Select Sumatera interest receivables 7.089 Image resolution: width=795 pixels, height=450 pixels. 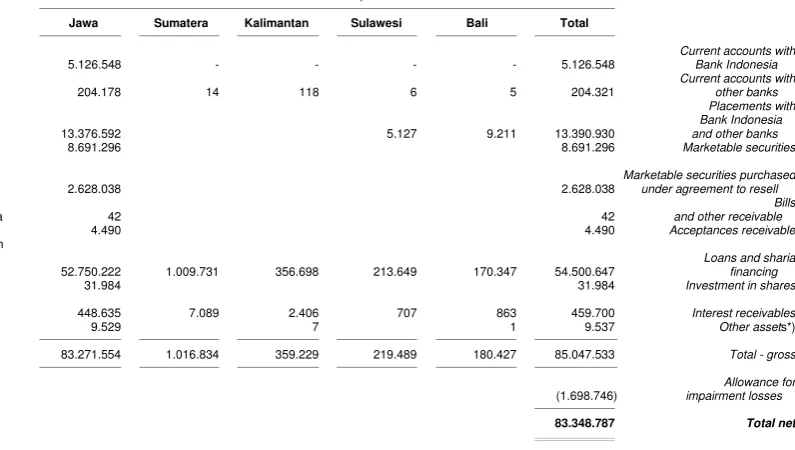point(204,313)
